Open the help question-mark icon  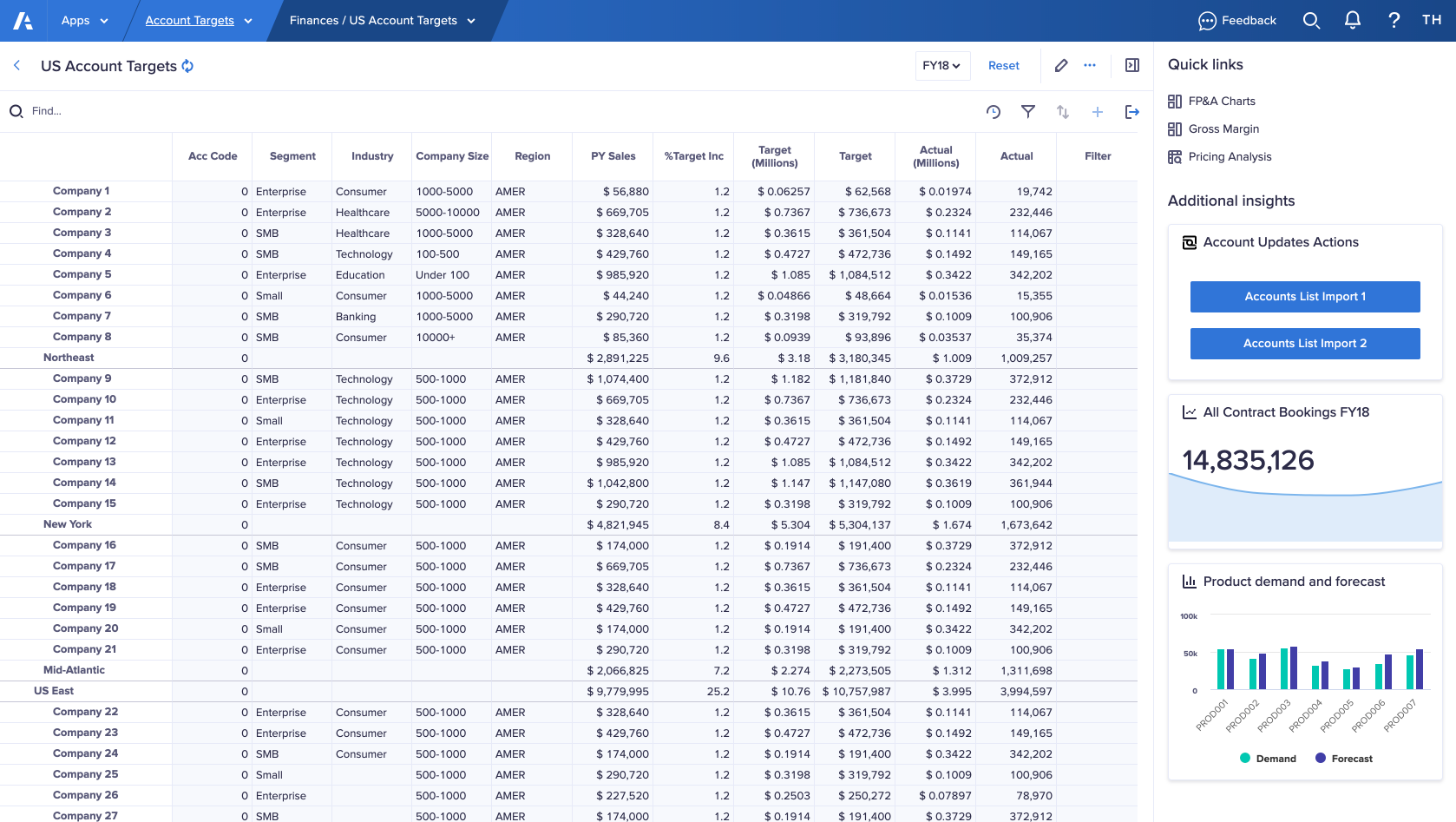[1394, 19]
